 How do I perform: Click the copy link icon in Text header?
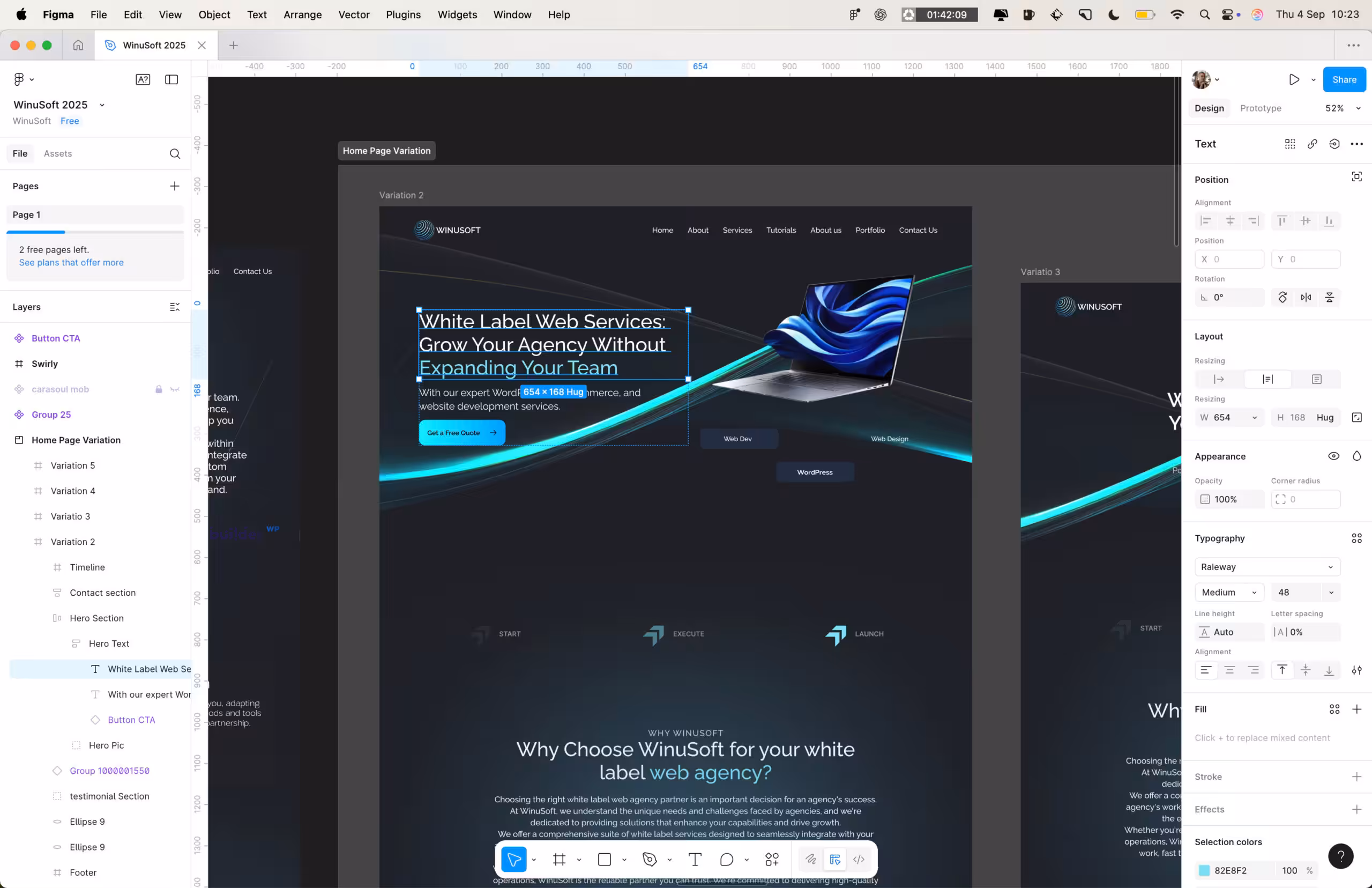click(x=1312, y=144)
